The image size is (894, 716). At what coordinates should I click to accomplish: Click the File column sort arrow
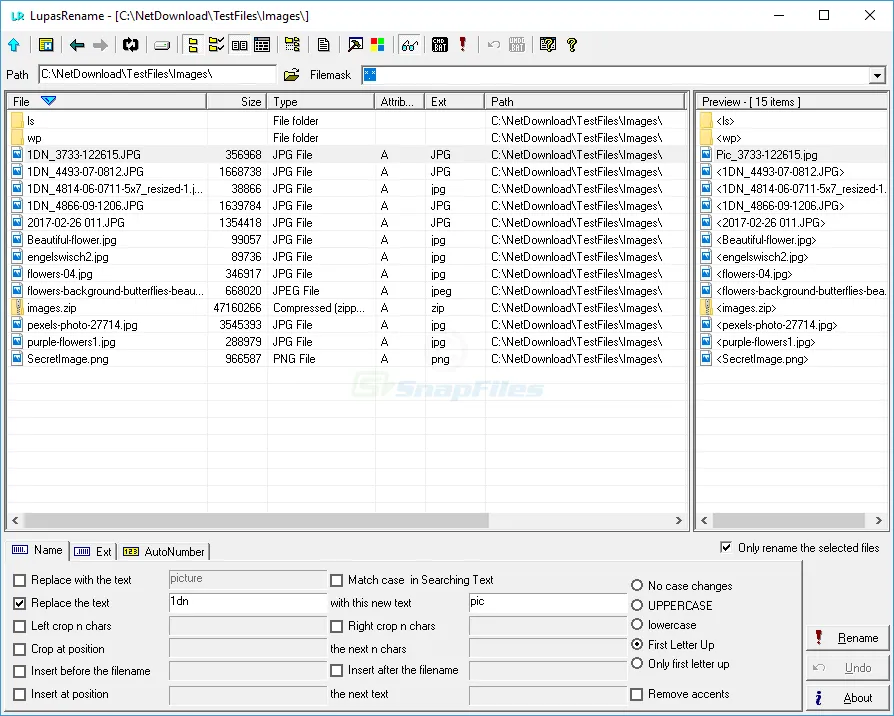click(48, 101)
